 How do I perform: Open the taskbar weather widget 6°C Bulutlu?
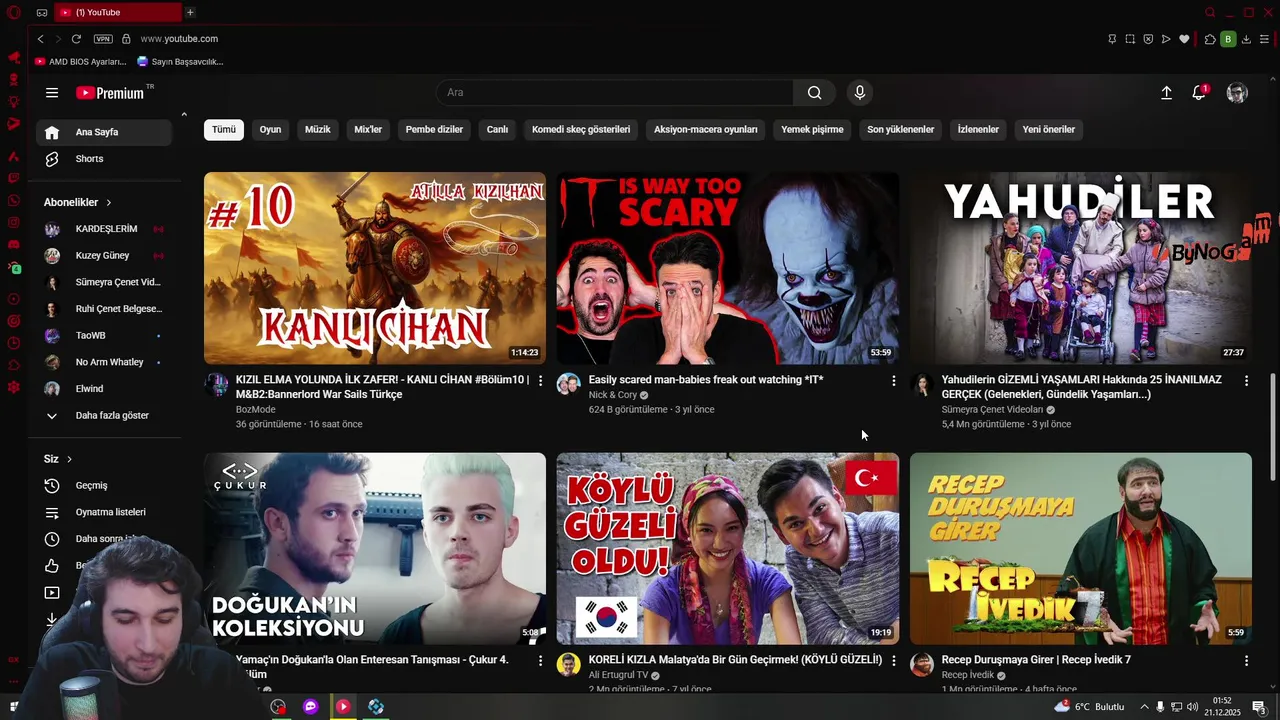(1089, 707)
